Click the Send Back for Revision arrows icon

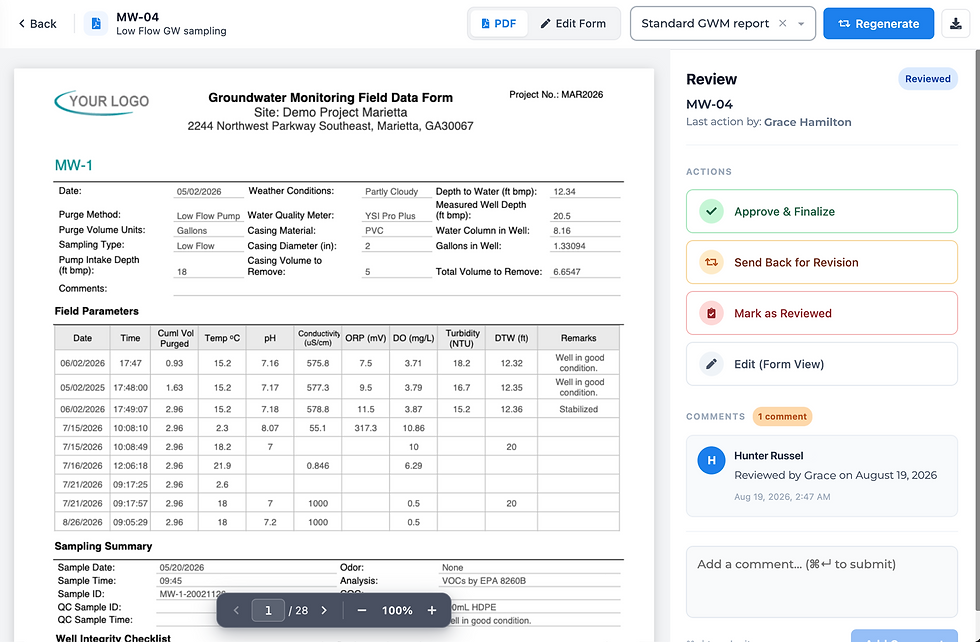711,263
